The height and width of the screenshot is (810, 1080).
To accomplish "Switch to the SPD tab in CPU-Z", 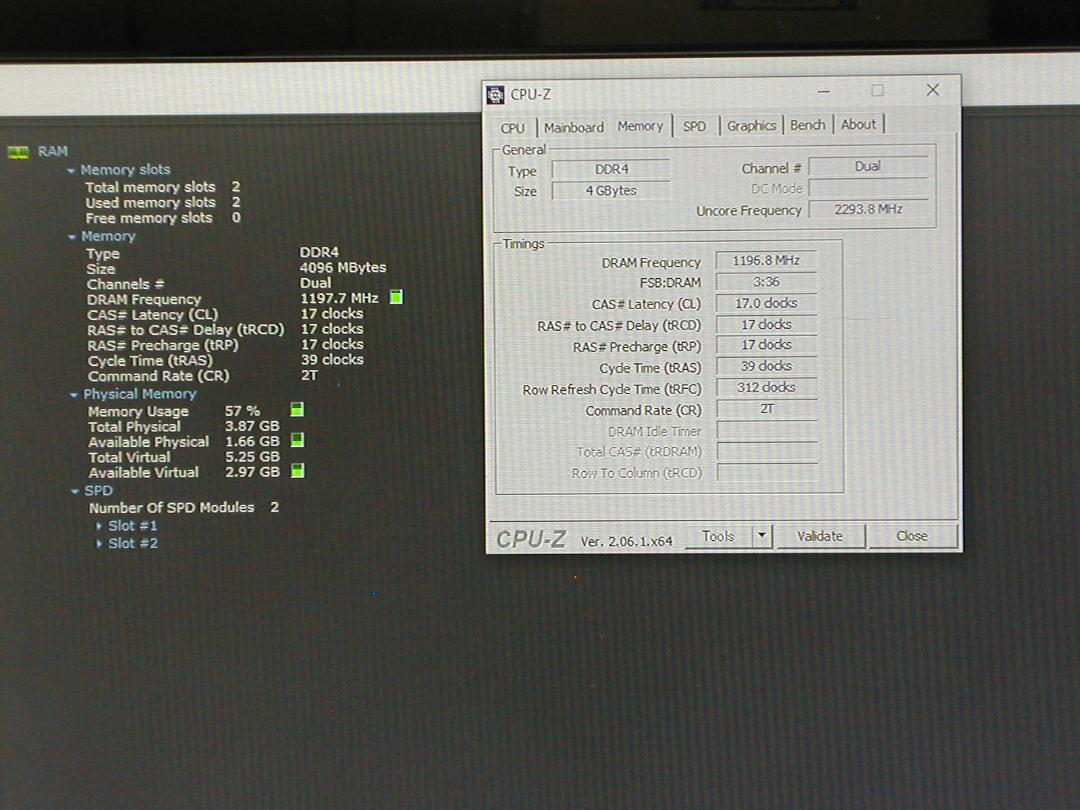I will pos(694,126).
